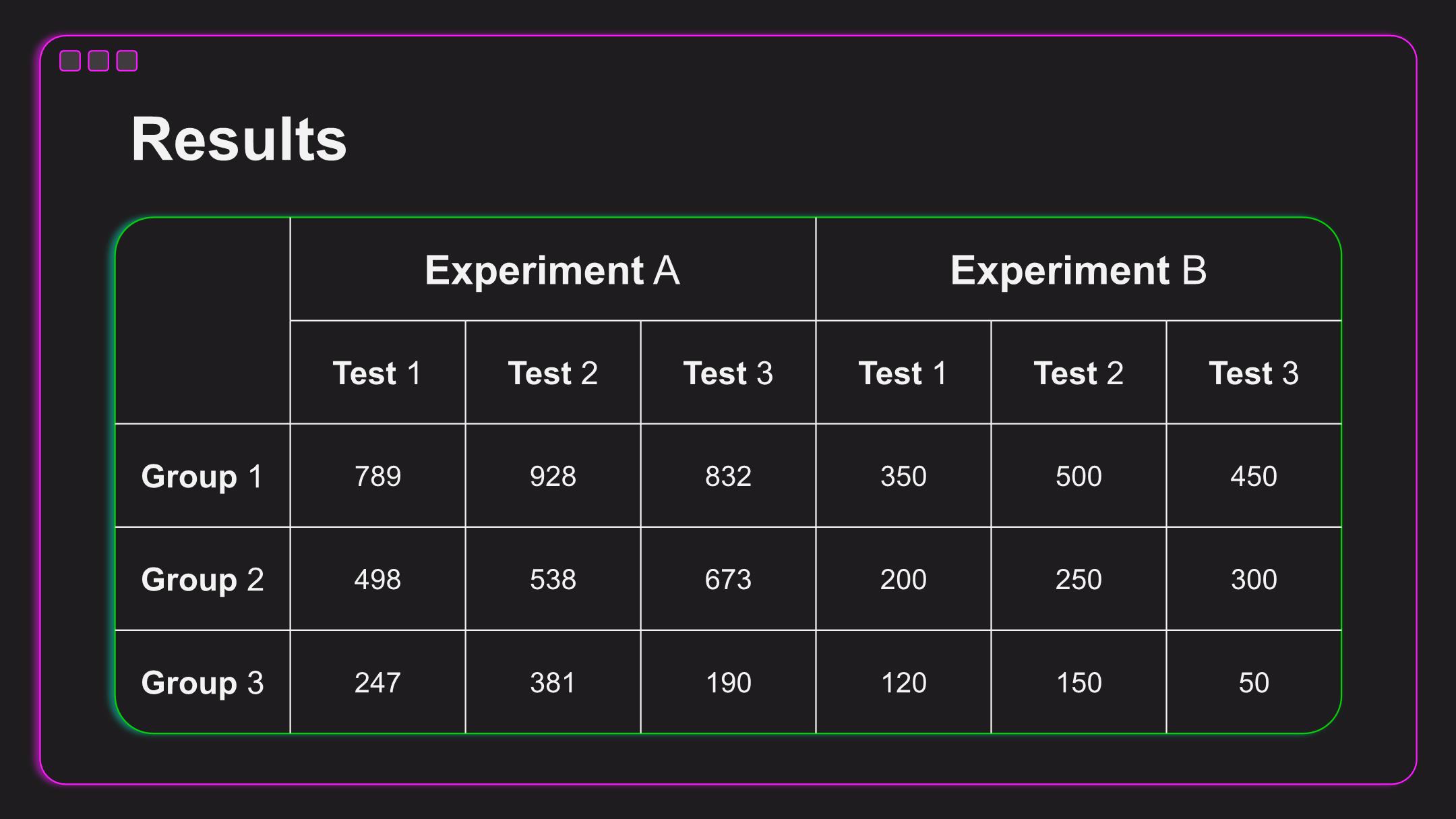The width and height of the screenshot is (1456, 819).
Task: Click the table cell showing 673
Action: tap(728, 580)
